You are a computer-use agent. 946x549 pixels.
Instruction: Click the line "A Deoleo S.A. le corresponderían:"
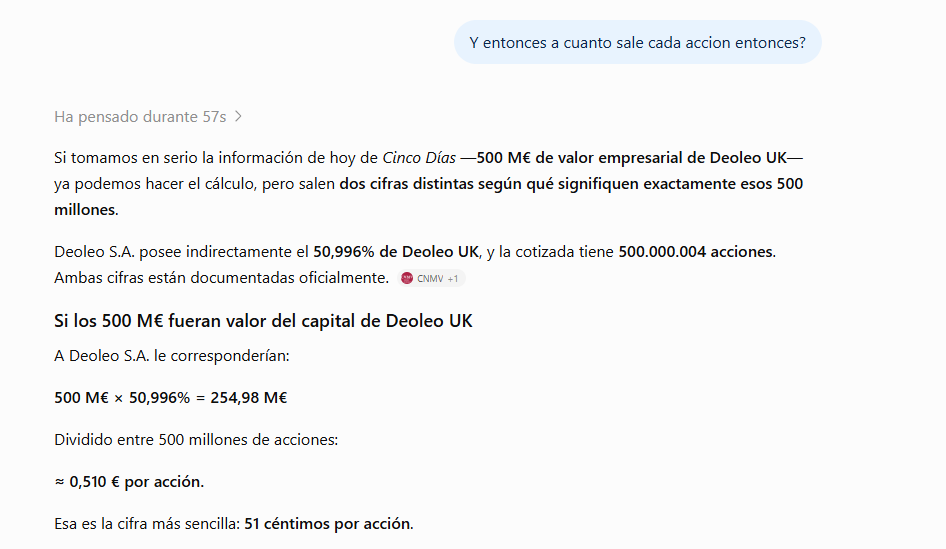(x=172, y=356)
